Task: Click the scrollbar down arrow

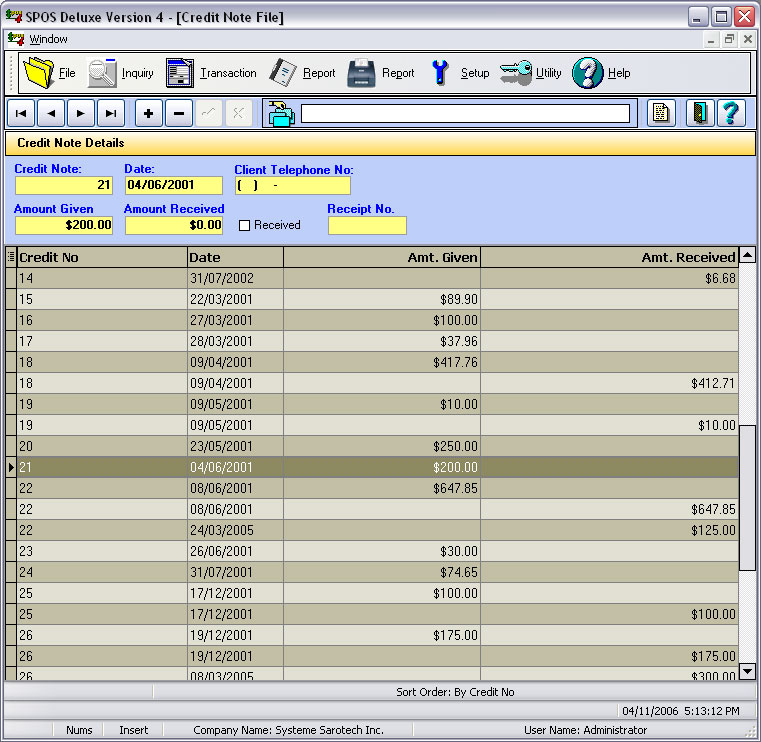Action: click(x=747, y=672)
